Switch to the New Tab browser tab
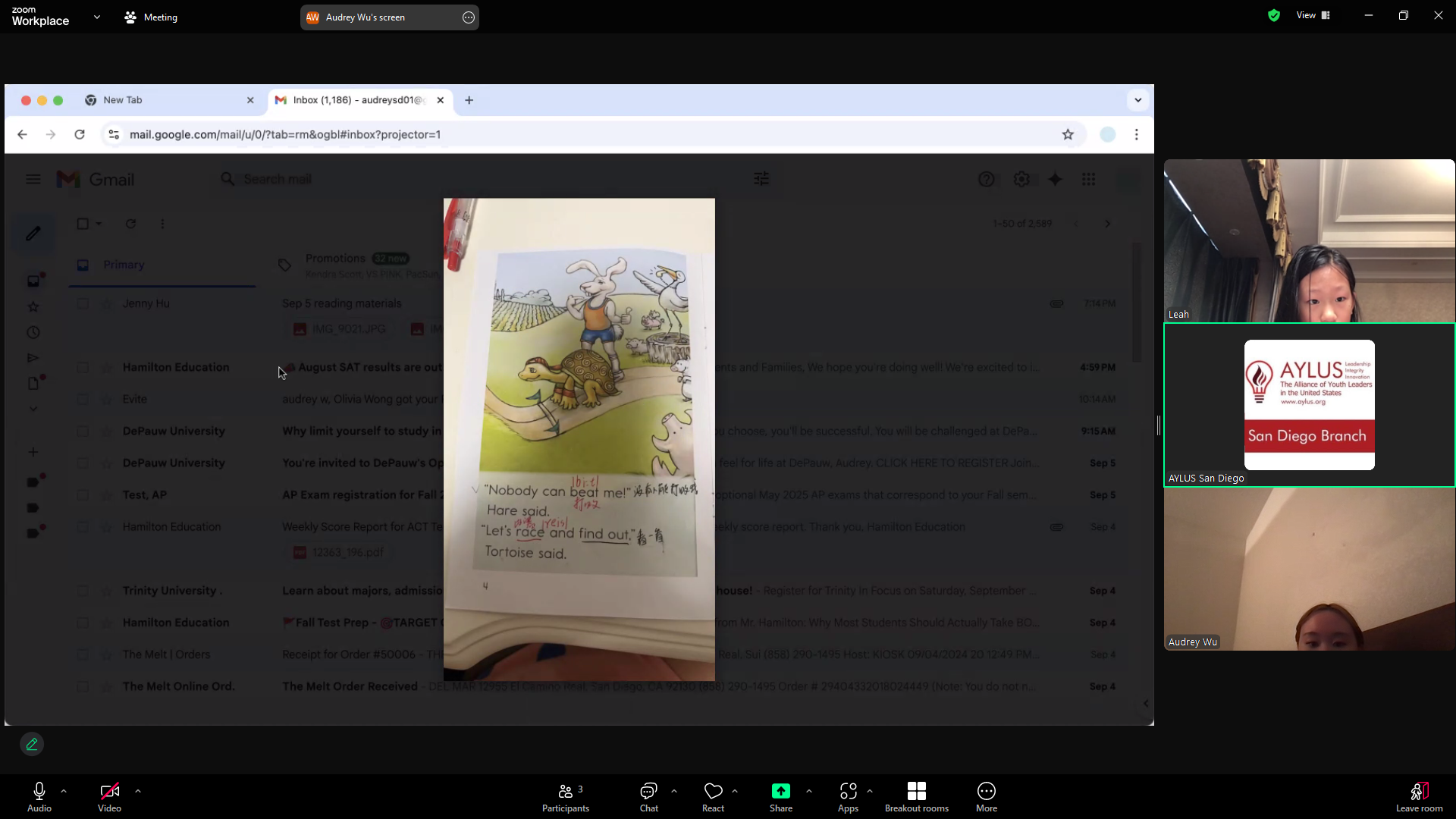 [x=168, y=100]
